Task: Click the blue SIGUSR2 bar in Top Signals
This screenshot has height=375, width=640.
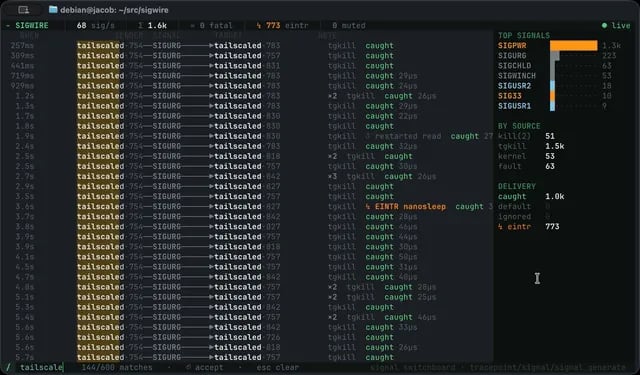Action: 553,86
